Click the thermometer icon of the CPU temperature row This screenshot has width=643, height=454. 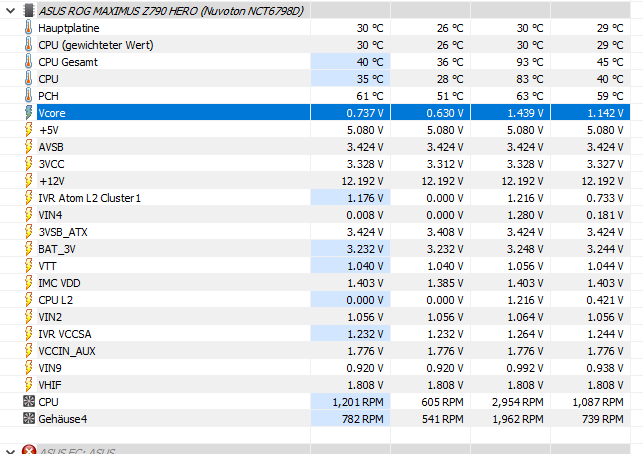pos(28,79)
